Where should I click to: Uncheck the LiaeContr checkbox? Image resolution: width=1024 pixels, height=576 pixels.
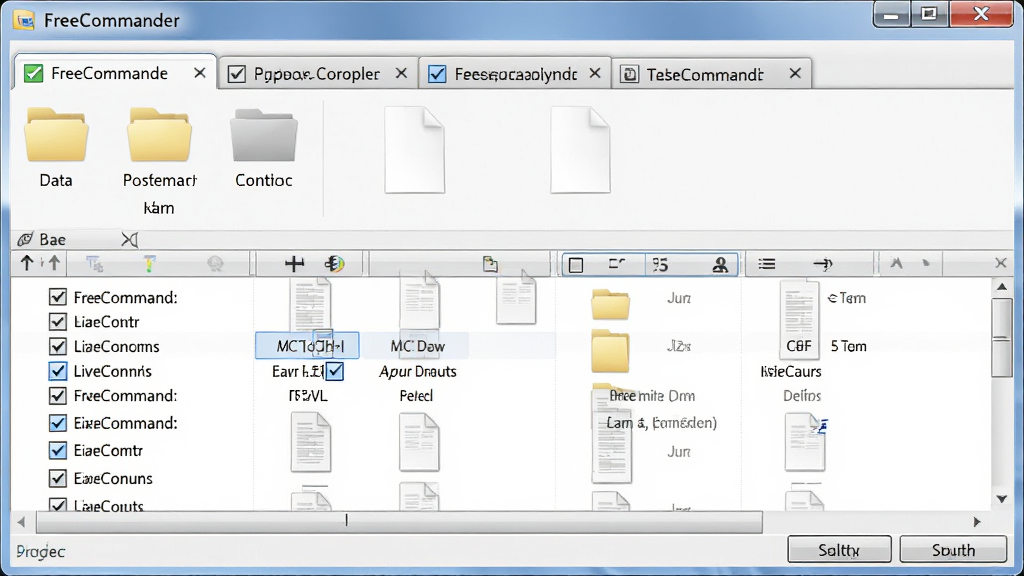click(57, 322)
